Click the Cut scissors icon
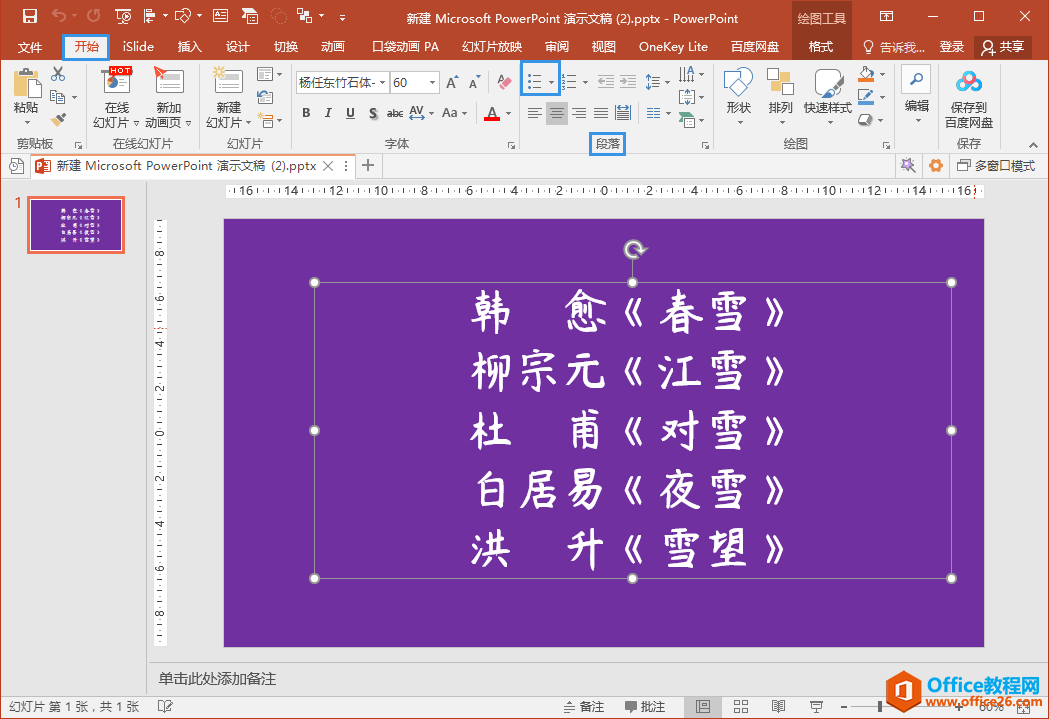 pyautogui.click(x=58, y=74)
